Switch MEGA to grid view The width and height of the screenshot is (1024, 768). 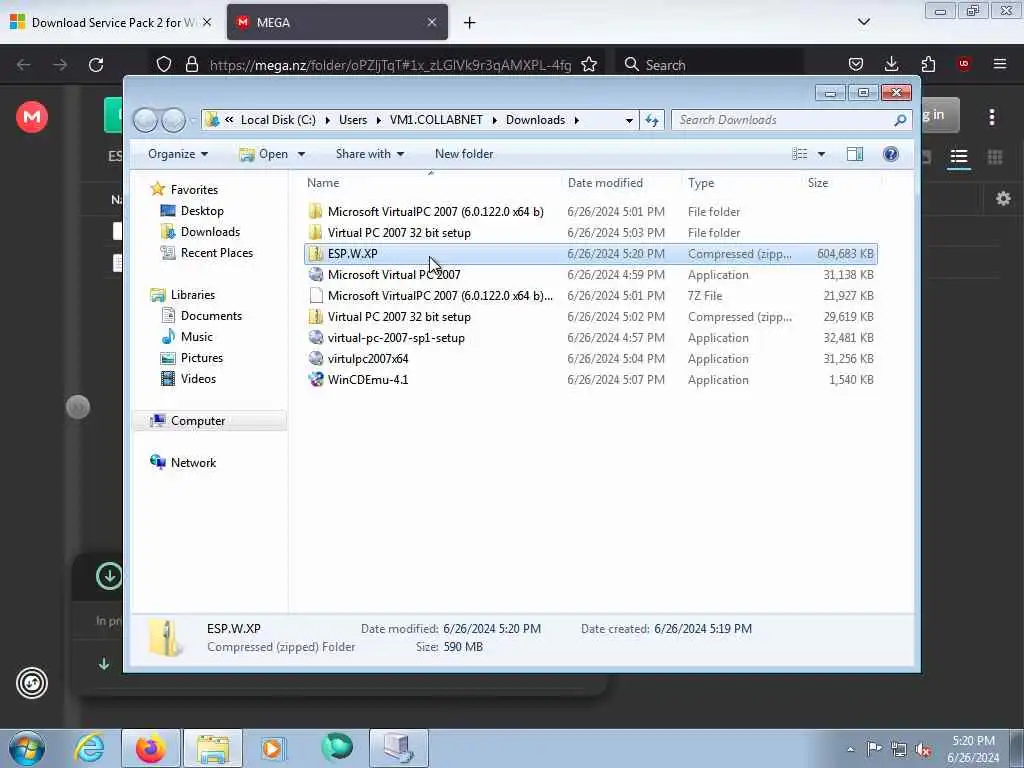[x=995, y=157]
